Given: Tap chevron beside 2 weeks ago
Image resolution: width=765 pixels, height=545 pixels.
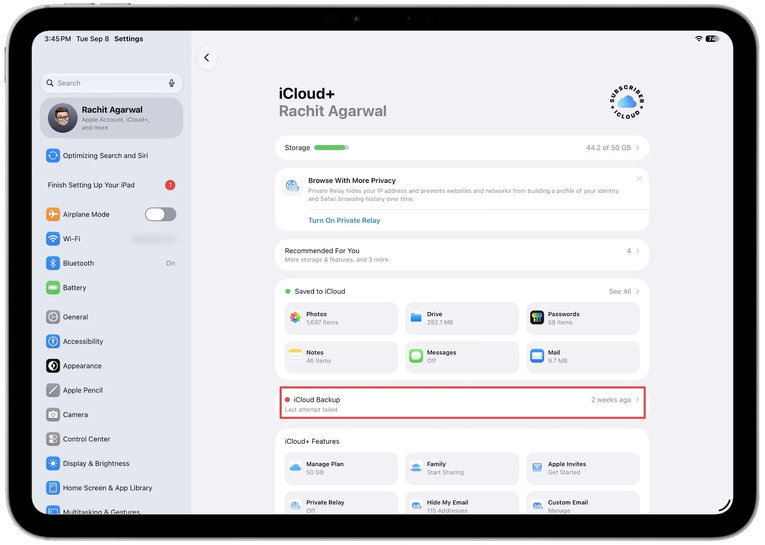Looking at the screenshot, I should (637, 400).
